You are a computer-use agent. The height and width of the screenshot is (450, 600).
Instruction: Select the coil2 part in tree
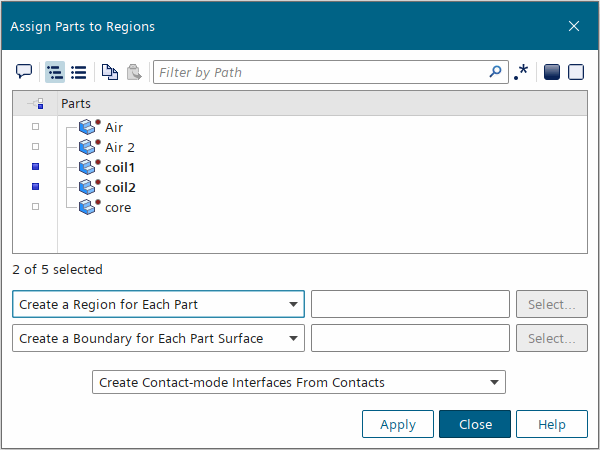point(119,187)
